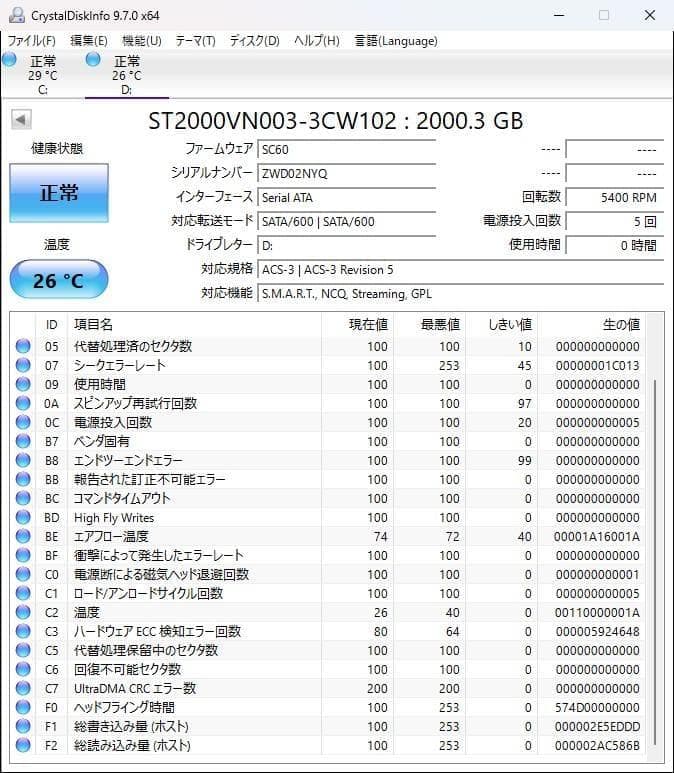The width and height of the screenshot is (674, 773).
Task: Click the serial number field ZWD02NYQ
Action: point(347,173)
